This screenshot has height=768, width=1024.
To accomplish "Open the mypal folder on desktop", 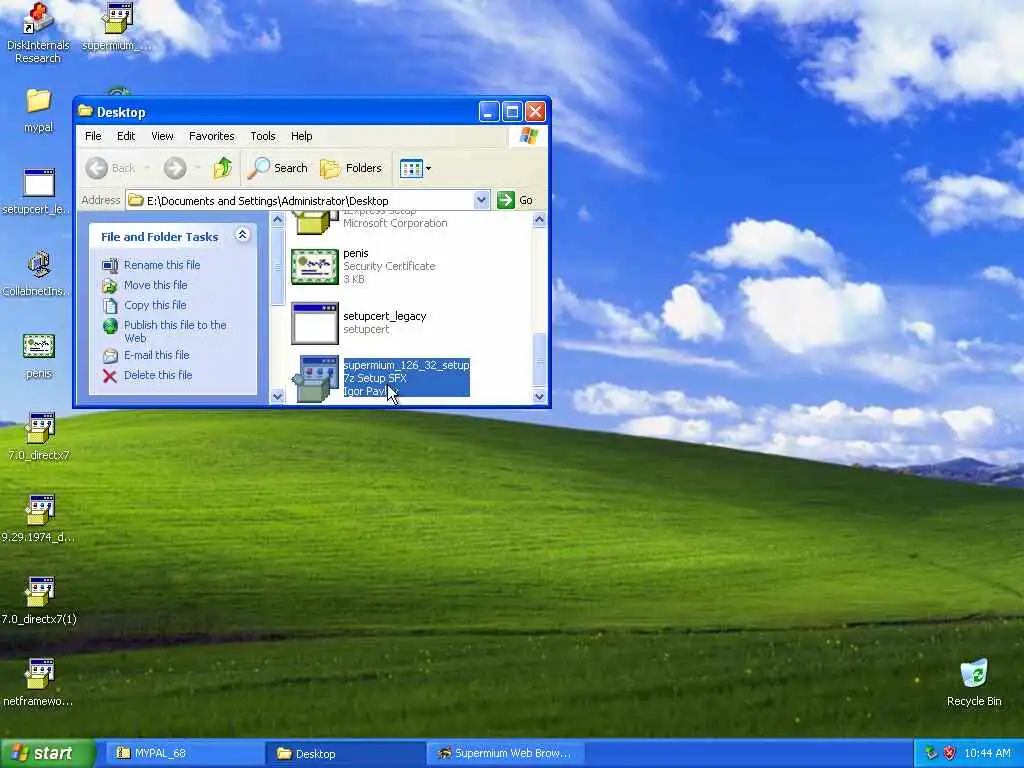I will pyautogui.click(x=39, y=110).
